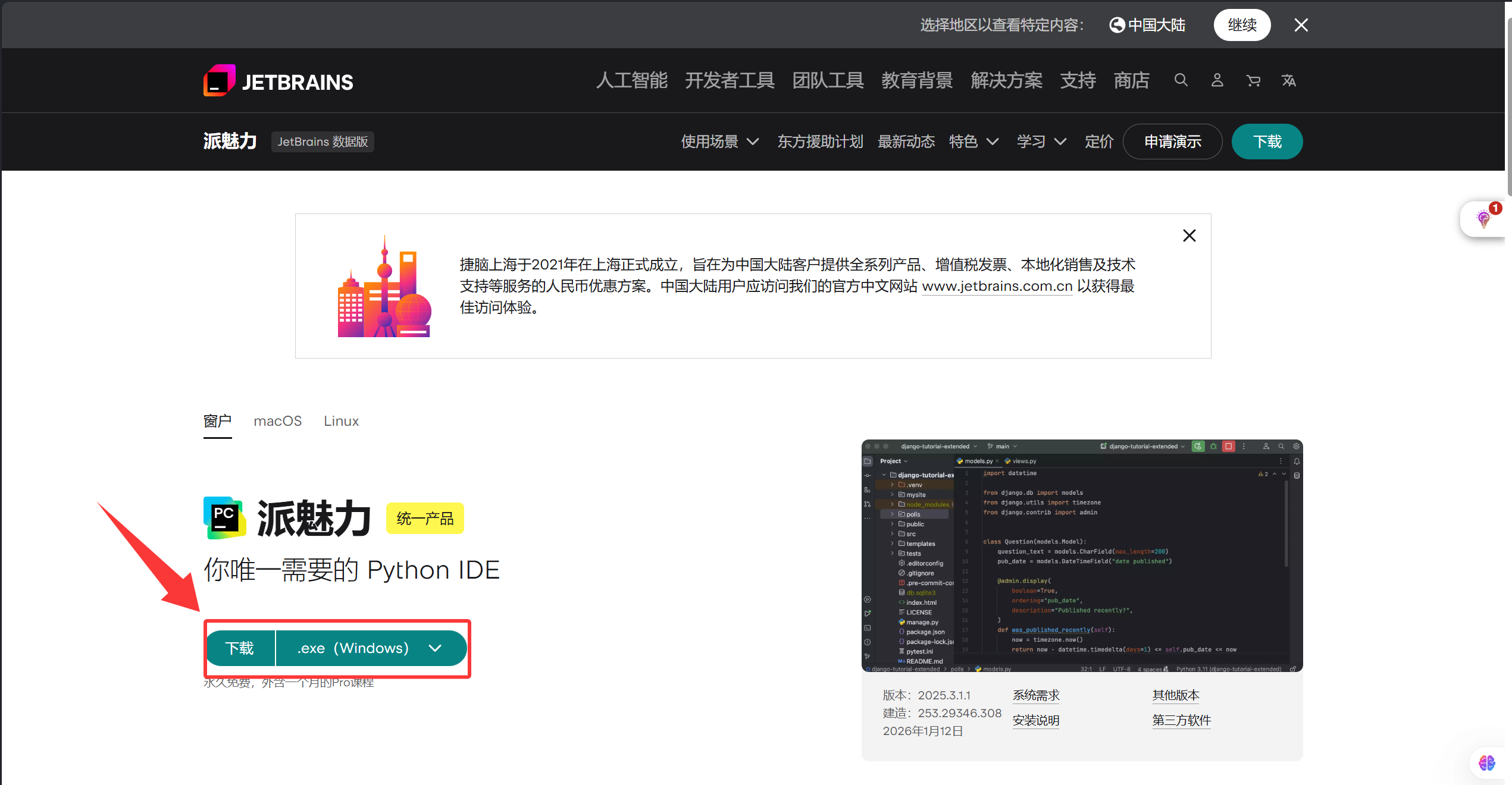Open the language selection icon
The width and height of the screenshot is (1512, 785).
coord(1289,80)
